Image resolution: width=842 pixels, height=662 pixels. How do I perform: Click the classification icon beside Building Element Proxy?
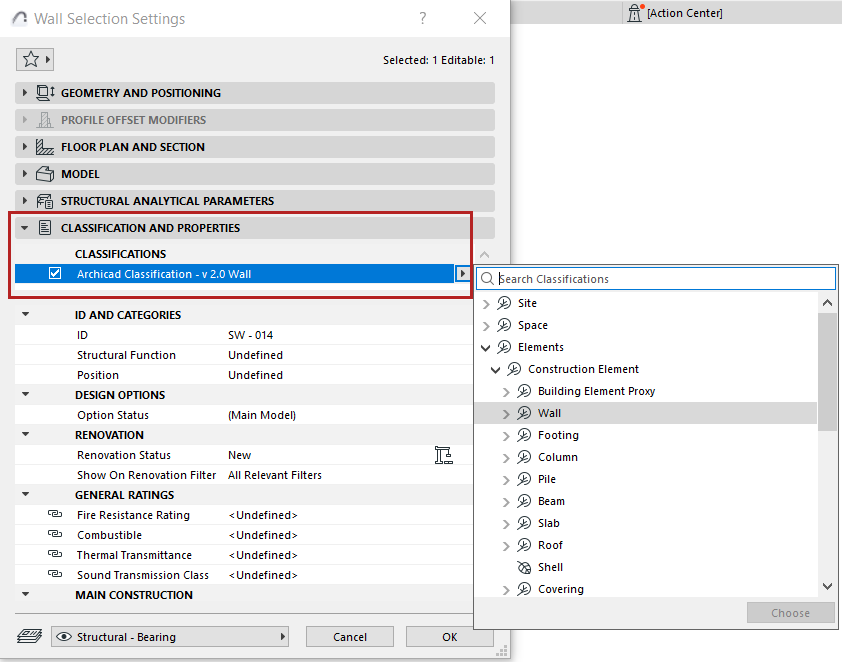524,391
